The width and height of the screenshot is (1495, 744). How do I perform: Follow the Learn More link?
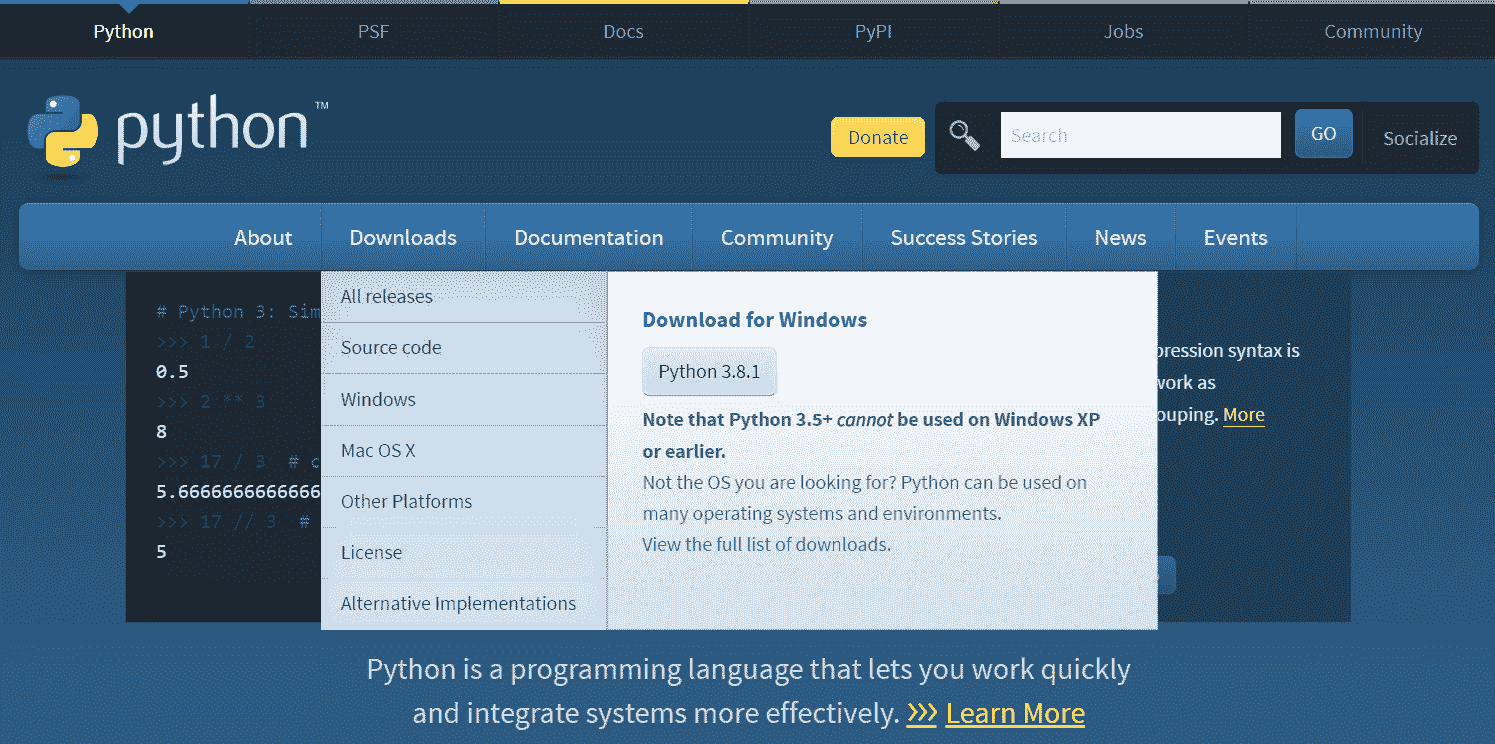[x=1014, y=713]
